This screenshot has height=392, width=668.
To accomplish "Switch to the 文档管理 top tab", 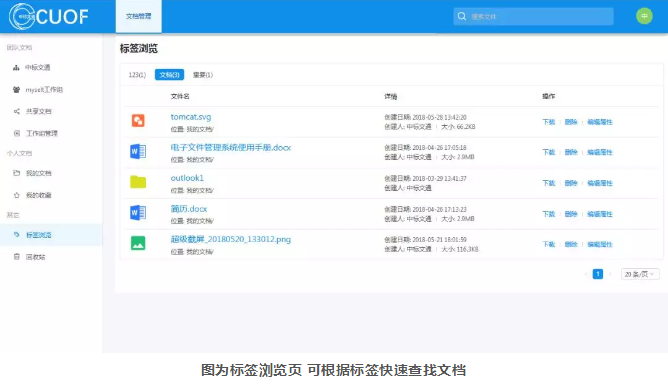I will (x=138, y=16).
